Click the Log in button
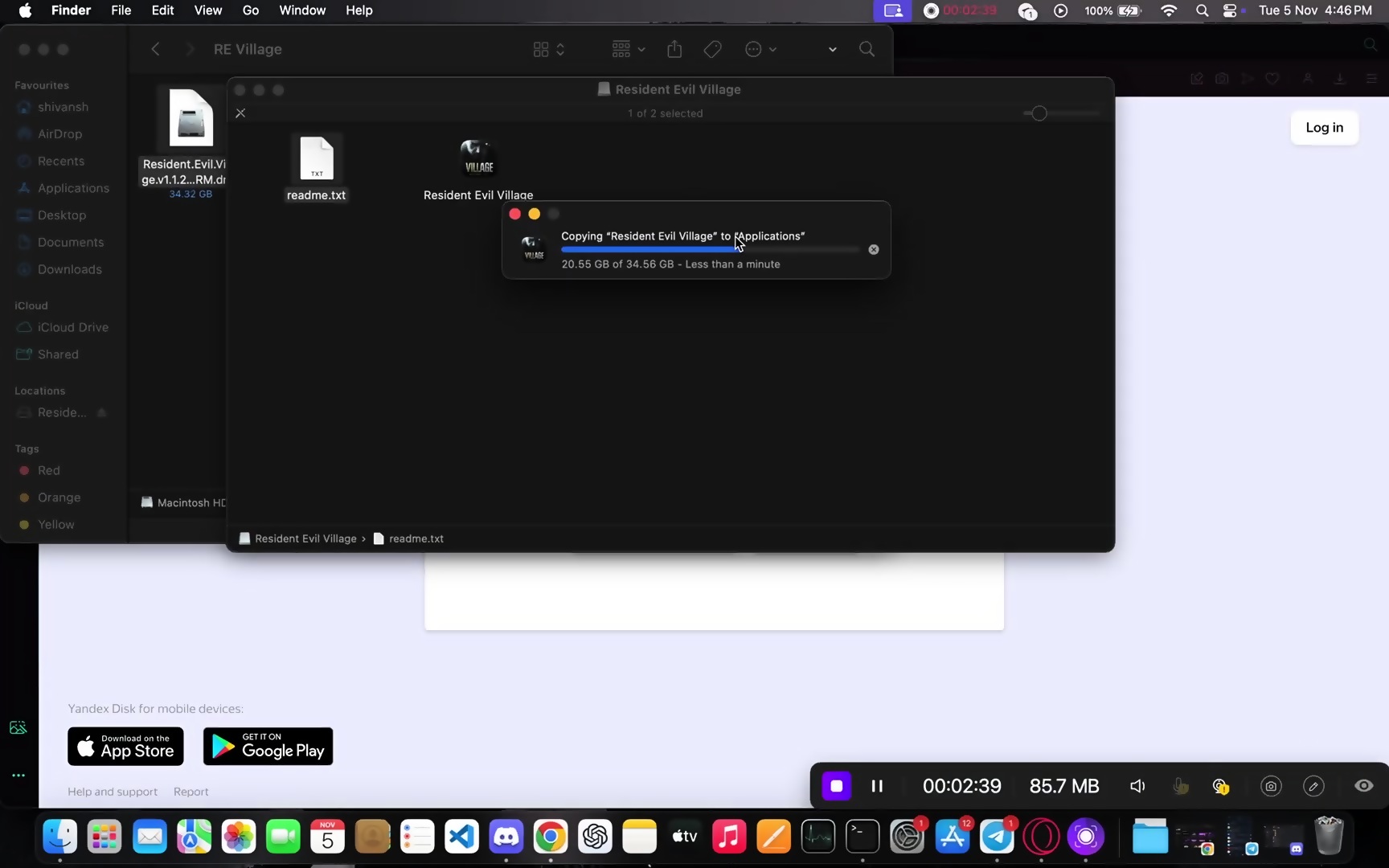 pos(1324,128)
